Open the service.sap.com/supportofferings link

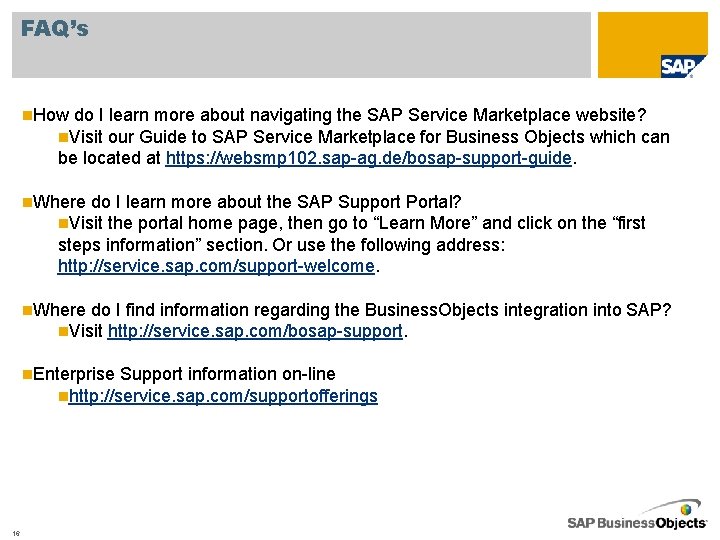(x=223, y=396)
